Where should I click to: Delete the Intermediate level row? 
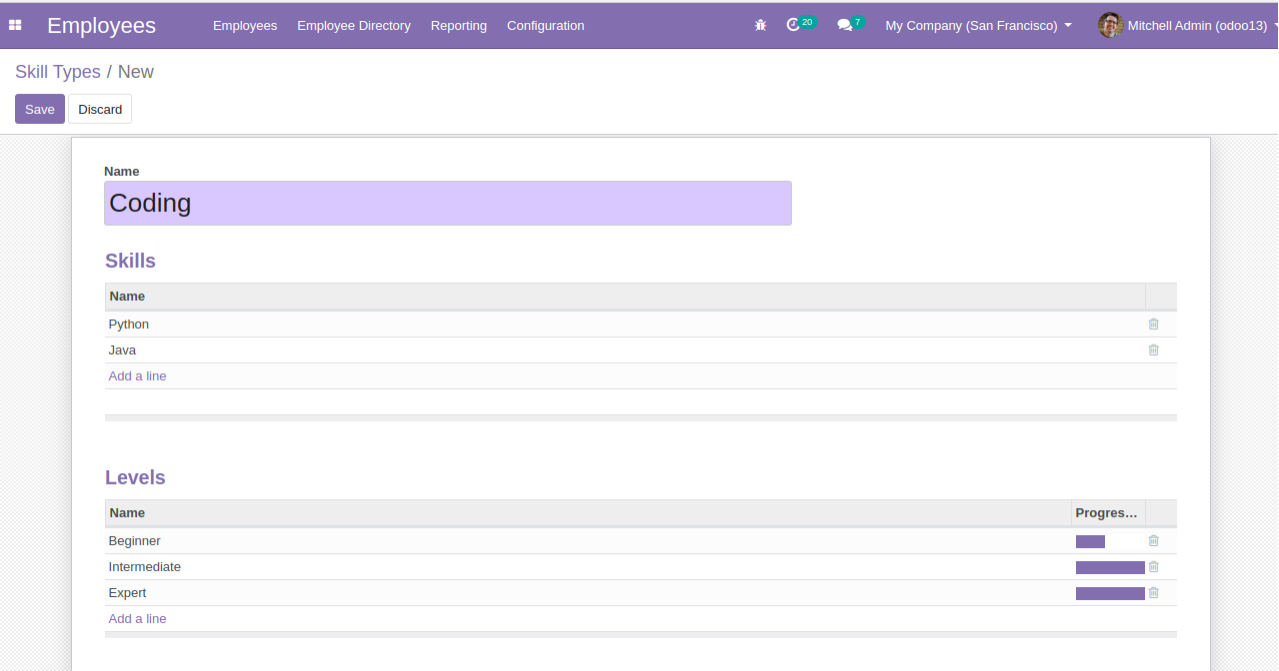pos(1153,567)
